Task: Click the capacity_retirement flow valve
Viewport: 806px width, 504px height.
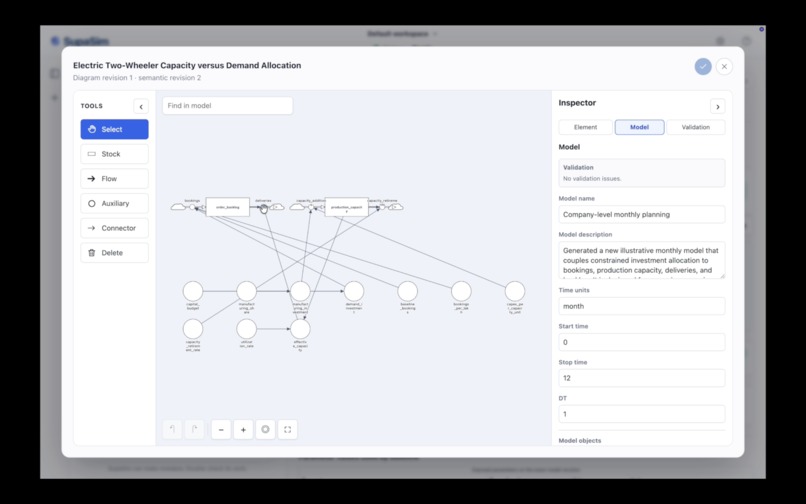Action: click(382, 207)
